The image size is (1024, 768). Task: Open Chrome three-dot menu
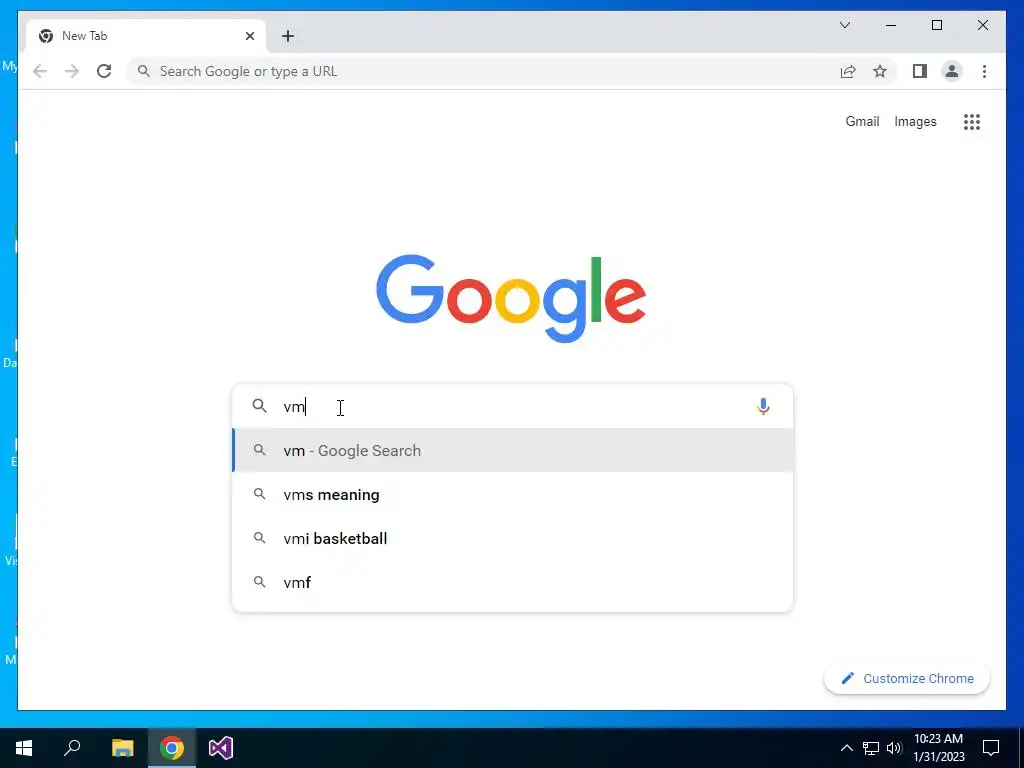pyautogui.click(x=984, y=71)
